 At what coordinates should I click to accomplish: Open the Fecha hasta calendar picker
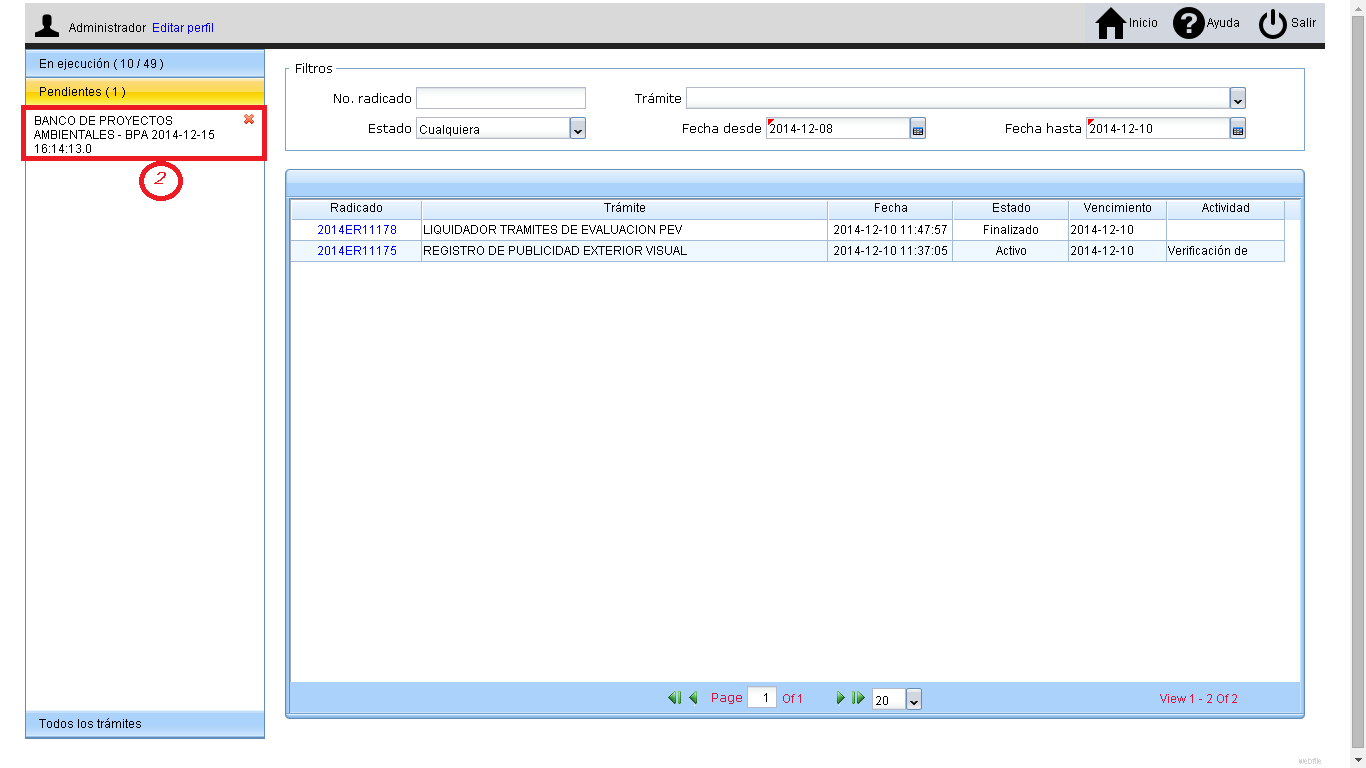(1238, 129)
